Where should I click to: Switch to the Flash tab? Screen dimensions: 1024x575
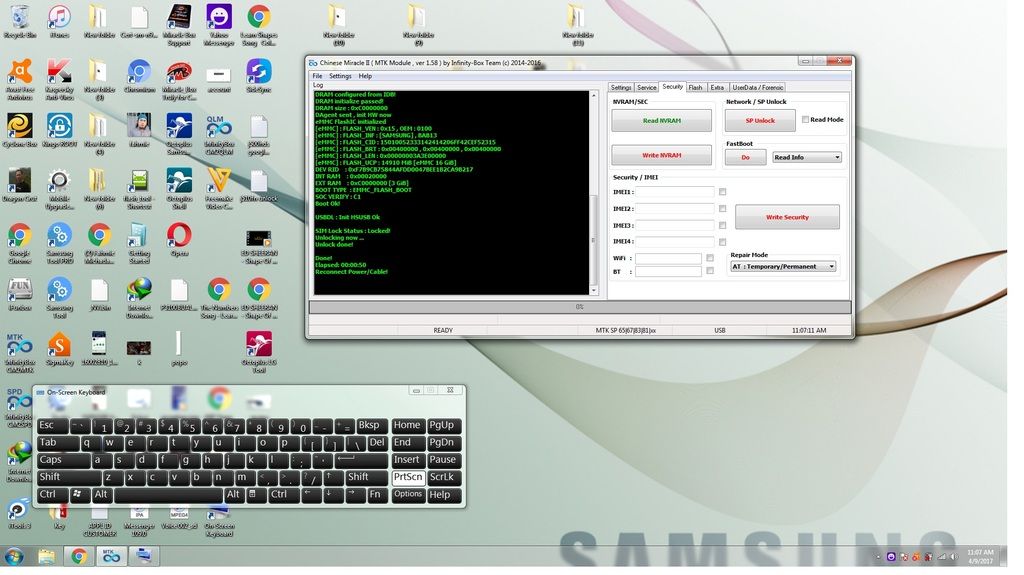pos(696,88)
